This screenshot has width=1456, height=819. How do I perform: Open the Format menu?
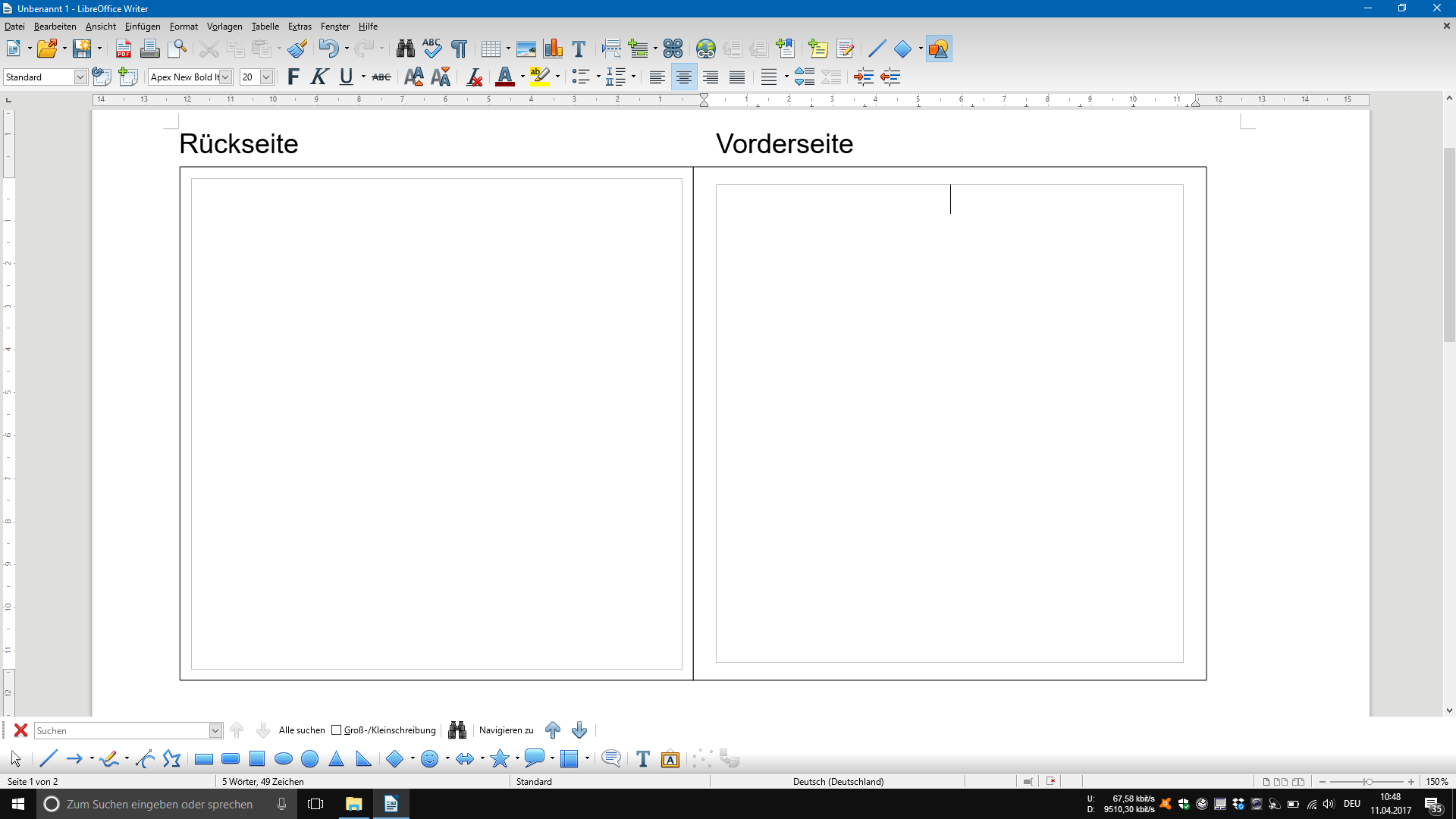tap(184, 27)
